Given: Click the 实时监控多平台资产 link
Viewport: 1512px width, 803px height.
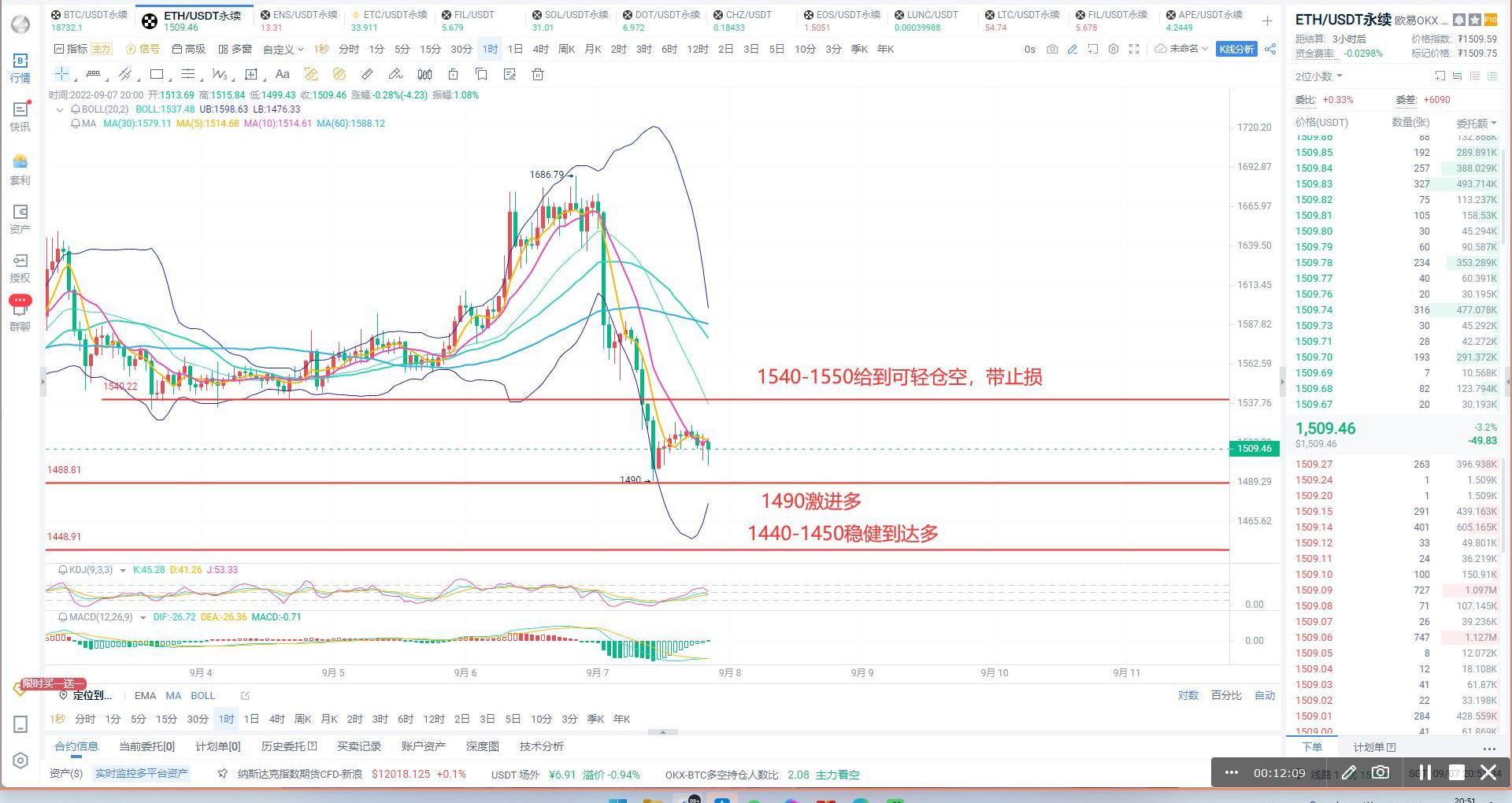Looking at the screenshot, I should (142, 774).
